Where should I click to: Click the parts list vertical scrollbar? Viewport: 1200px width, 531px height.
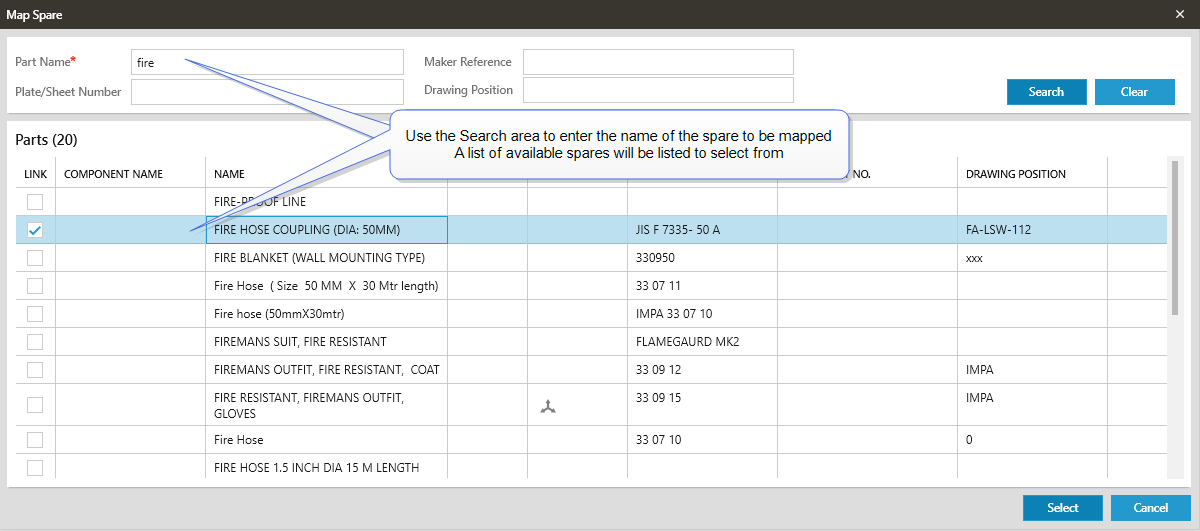1173,240
